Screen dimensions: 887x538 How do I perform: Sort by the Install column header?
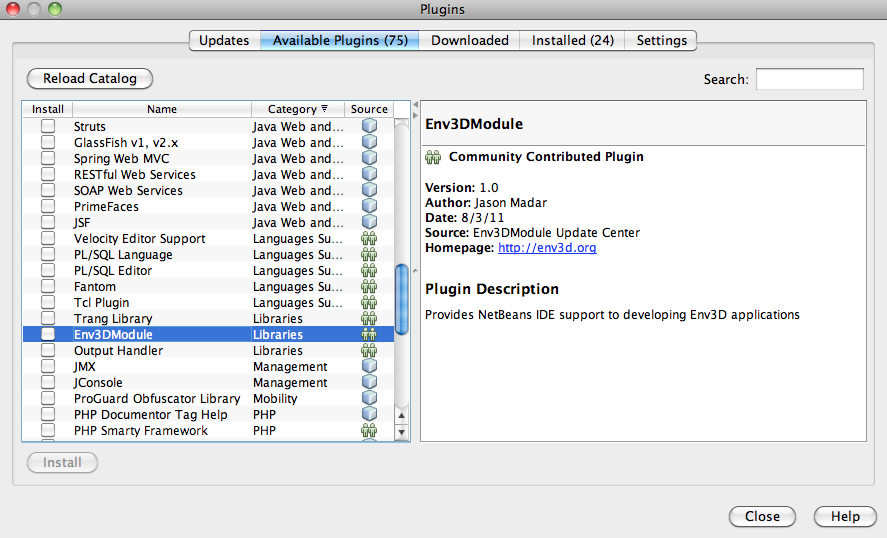48,109
